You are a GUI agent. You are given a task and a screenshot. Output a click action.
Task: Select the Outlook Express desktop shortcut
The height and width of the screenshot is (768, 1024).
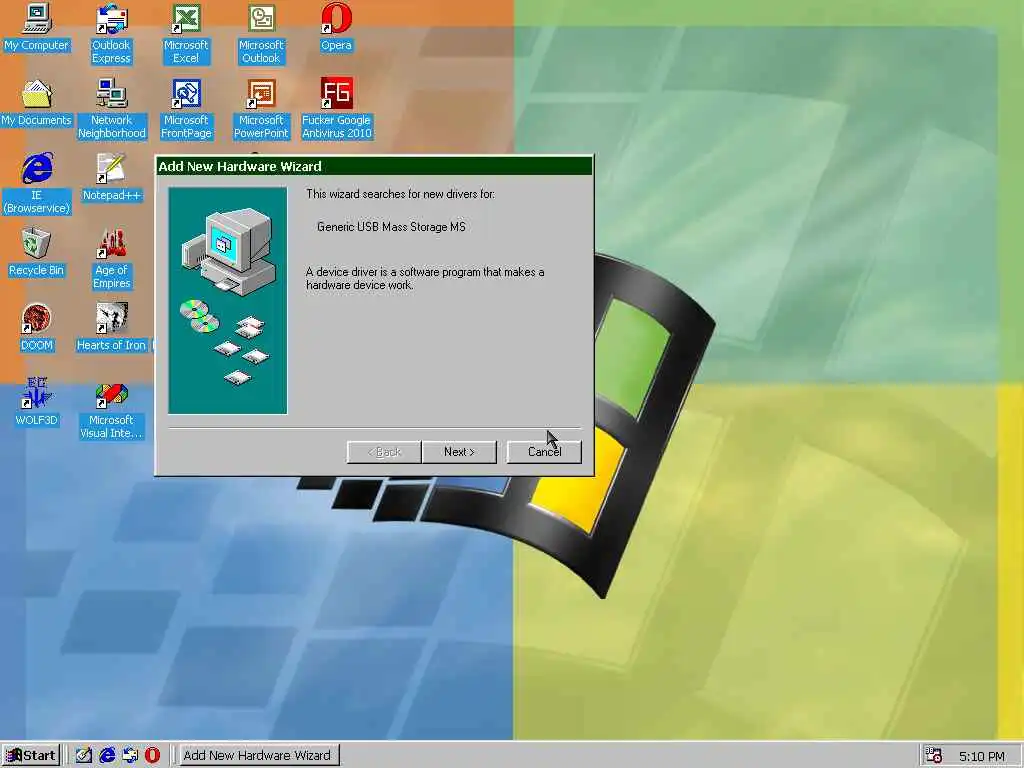[x=111, y=34]
